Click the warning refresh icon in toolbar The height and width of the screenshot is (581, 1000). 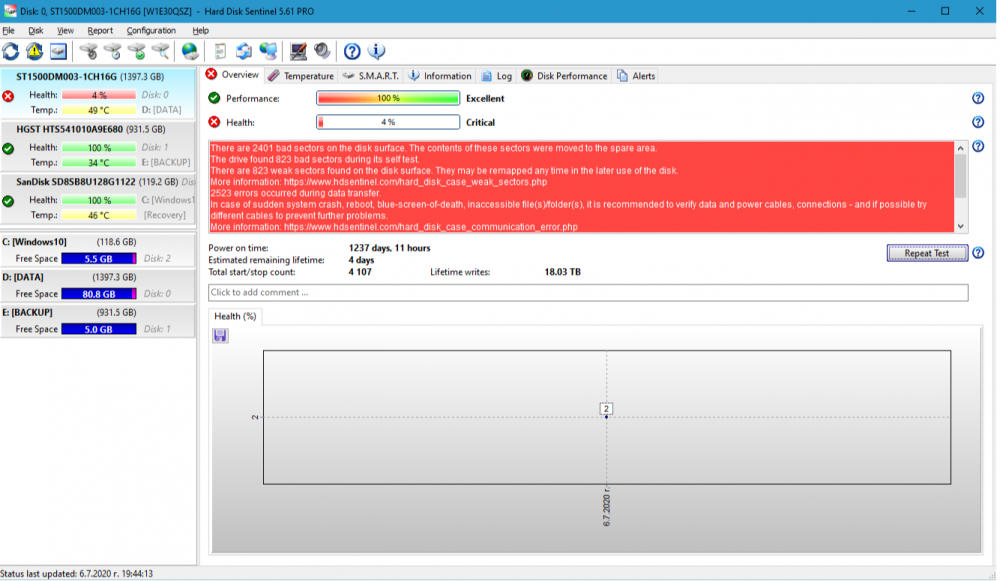click(34, 51)
